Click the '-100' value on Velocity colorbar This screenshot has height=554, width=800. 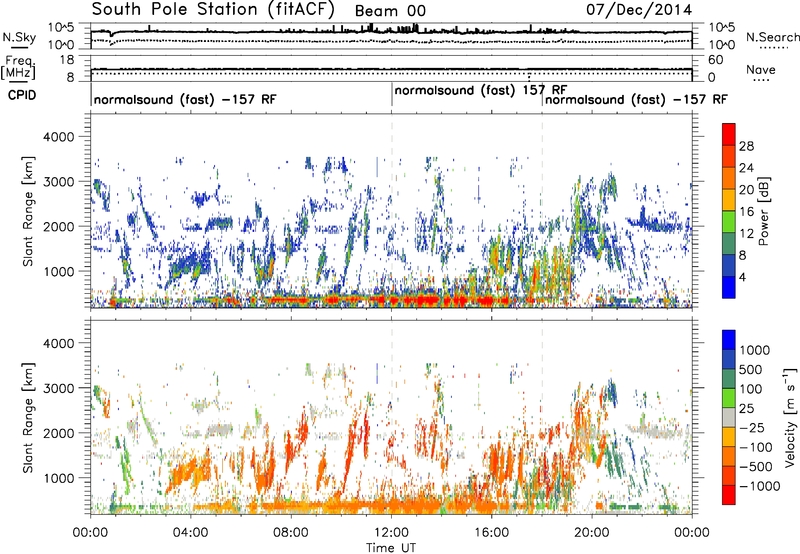click(756, 447)
